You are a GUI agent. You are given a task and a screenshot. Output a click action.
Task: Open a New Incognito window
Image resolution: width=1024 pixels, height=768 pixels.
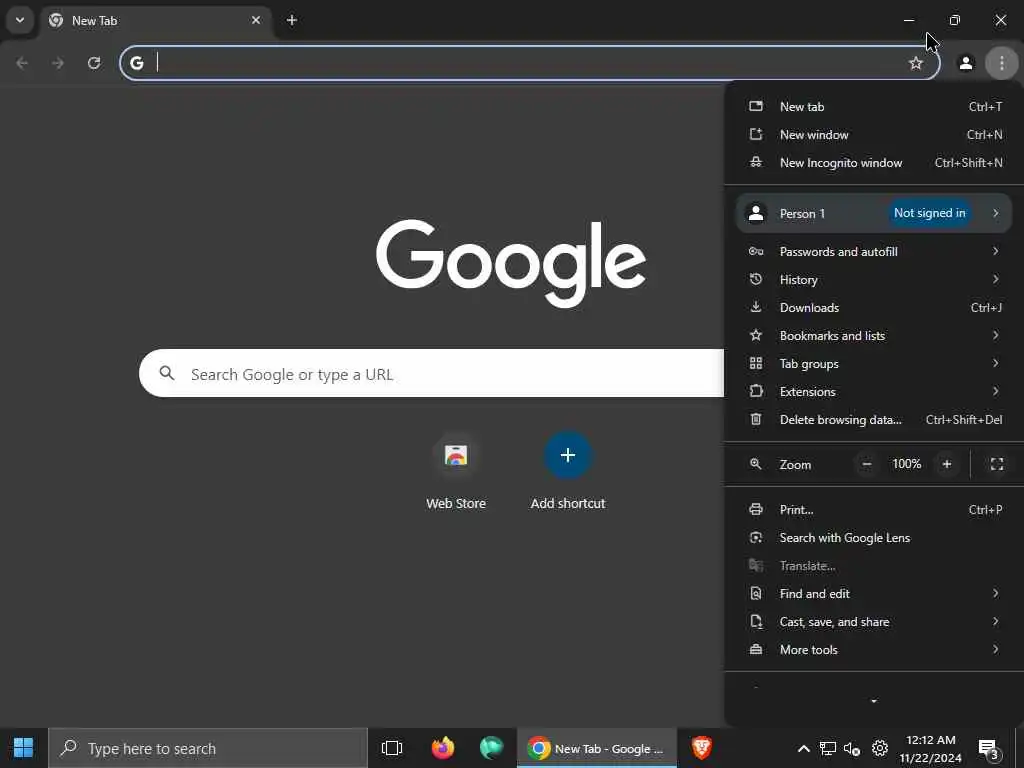[874, 163]
